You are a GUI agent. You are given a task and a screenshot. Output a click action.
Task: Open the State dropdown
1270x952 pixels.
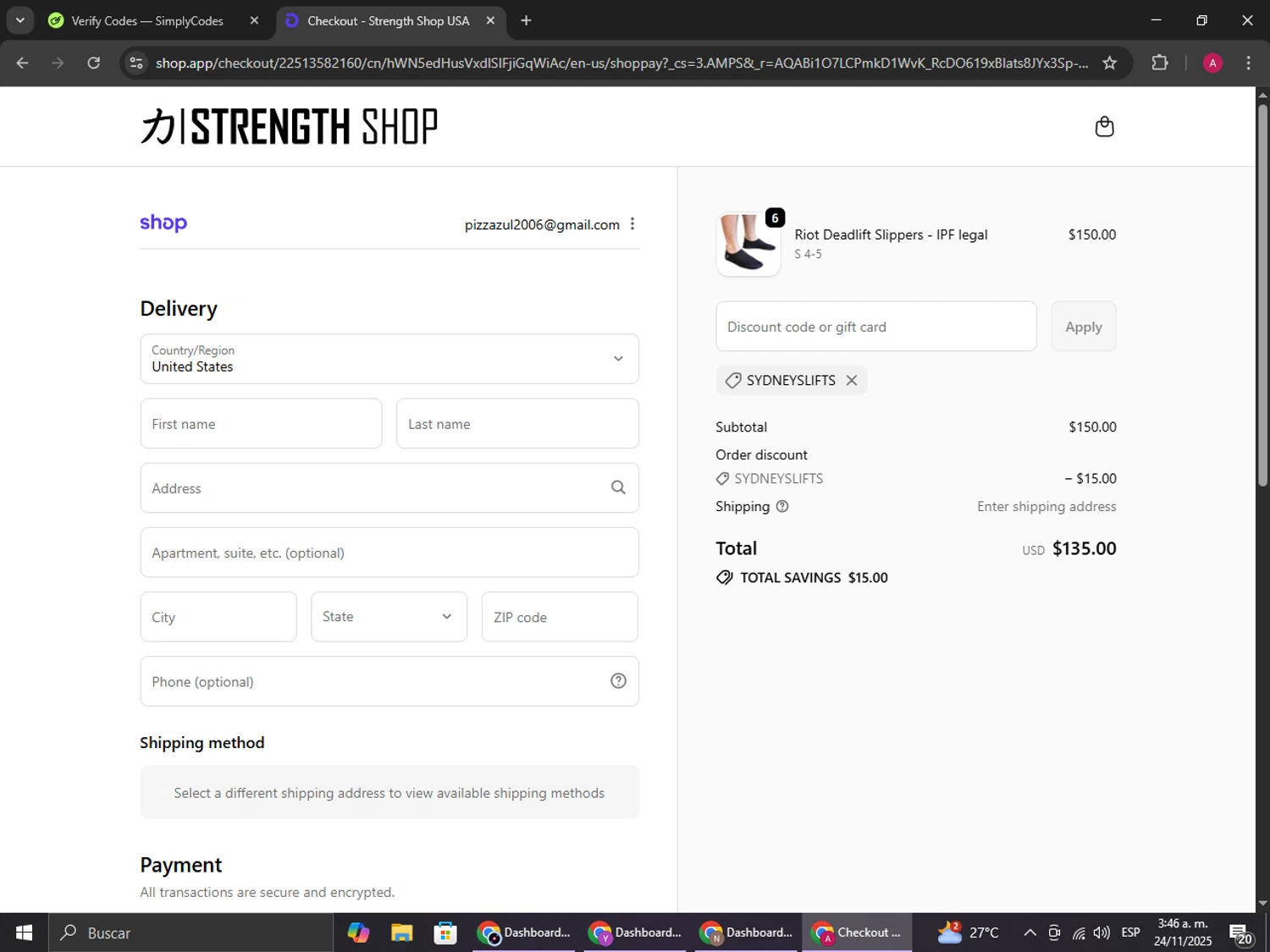(389, 617)
